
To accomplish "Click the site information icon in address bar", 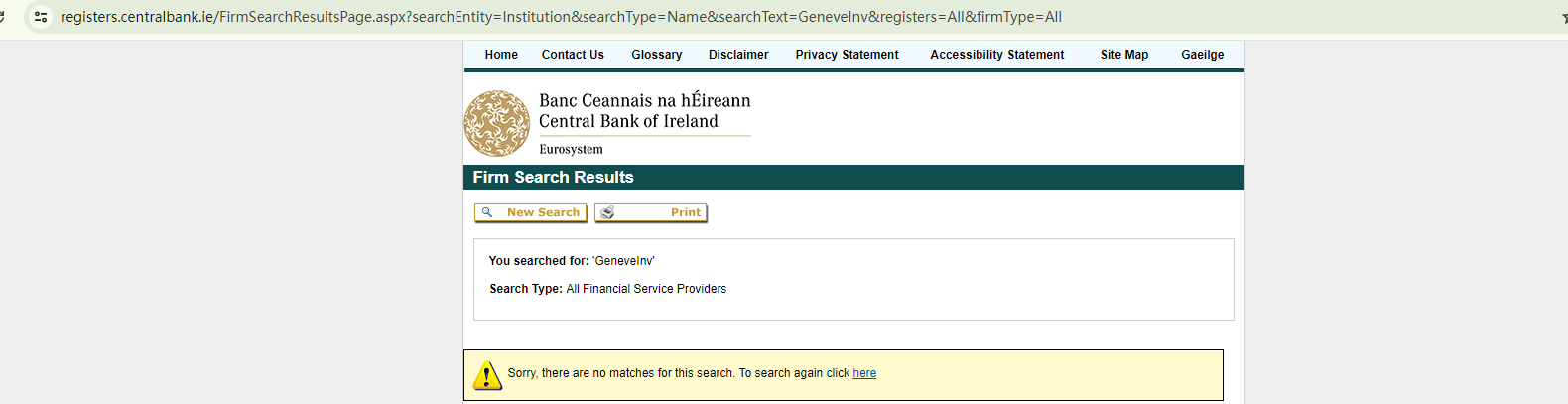I will pos(41,17).
